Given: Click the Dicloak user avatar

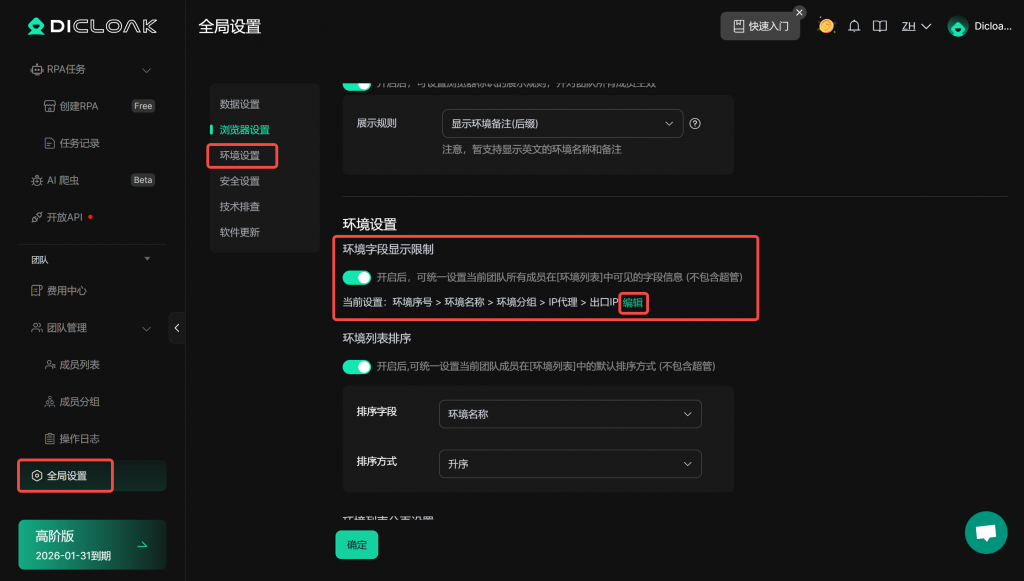Looking at the screenshot, I should pyautogui.click(x=957, y=27).
